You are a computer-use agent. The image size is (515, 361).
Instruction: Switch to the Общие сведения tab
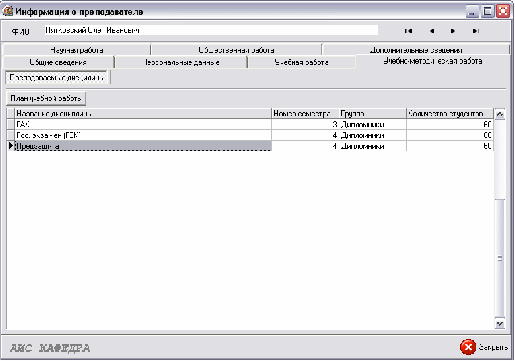[x=58, y=62]
